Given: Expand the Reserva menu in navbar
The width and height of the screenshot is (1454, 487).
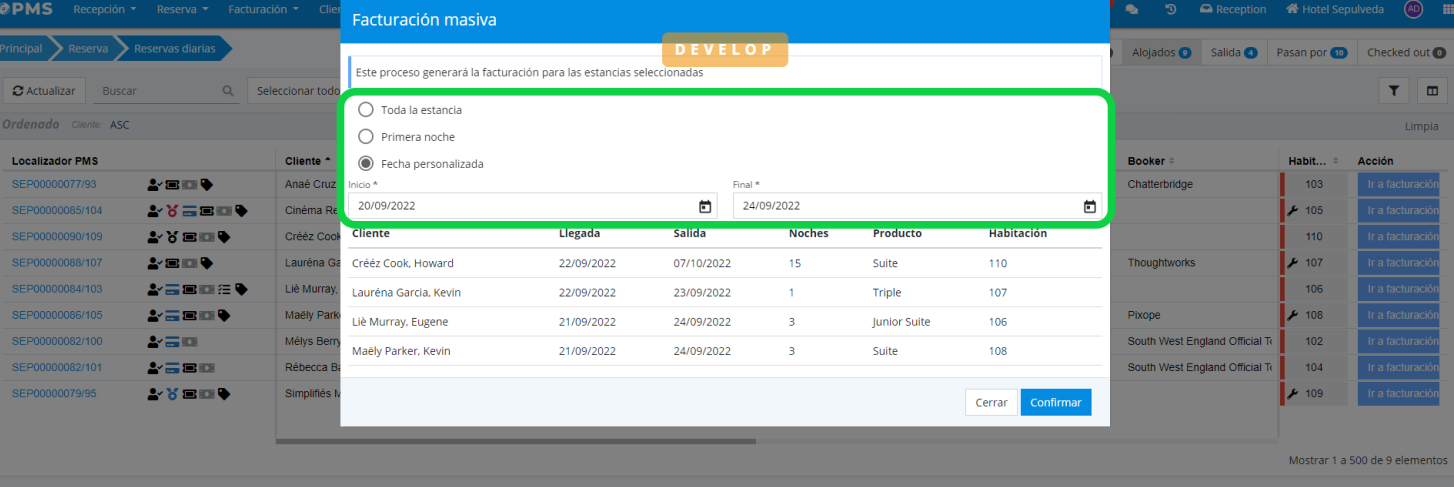Looking at the screenshot, I should click(x=182, y=9).
